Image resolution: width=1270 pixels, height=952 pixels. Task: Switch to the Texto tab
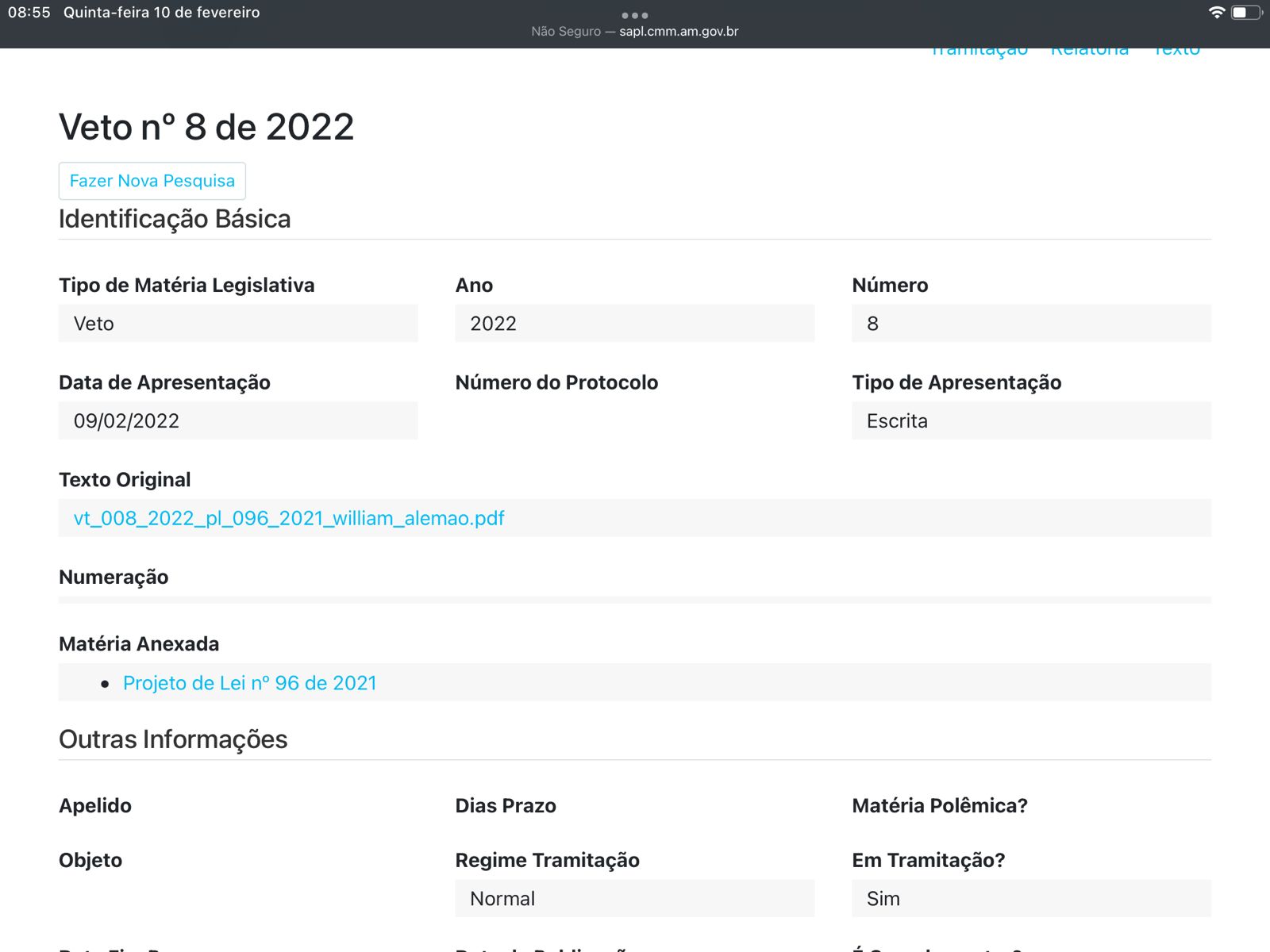pyautogui.click(x=1176, y=51)
